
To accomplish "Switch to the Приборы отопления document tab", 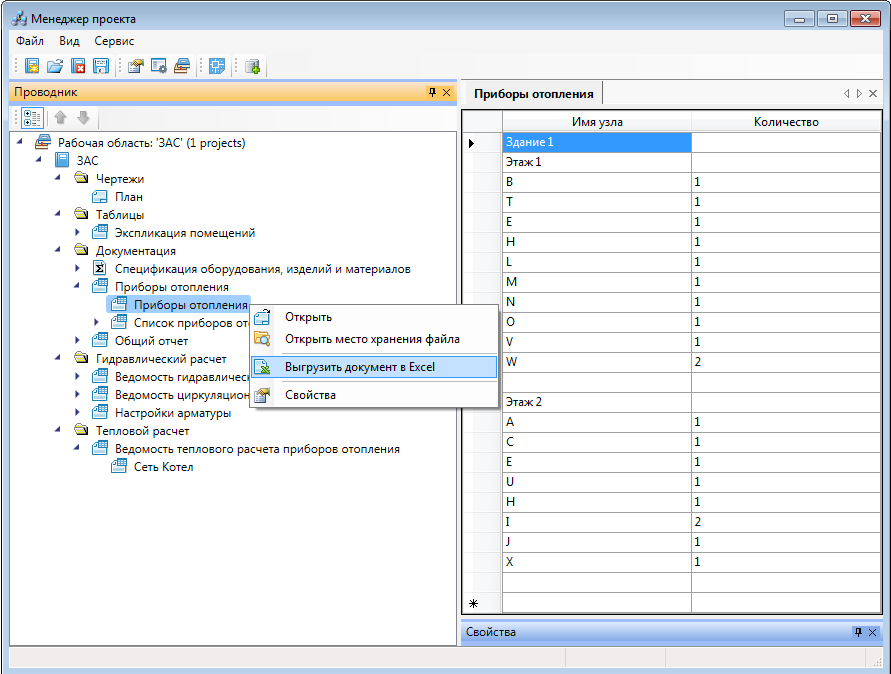I will point(534,94).
